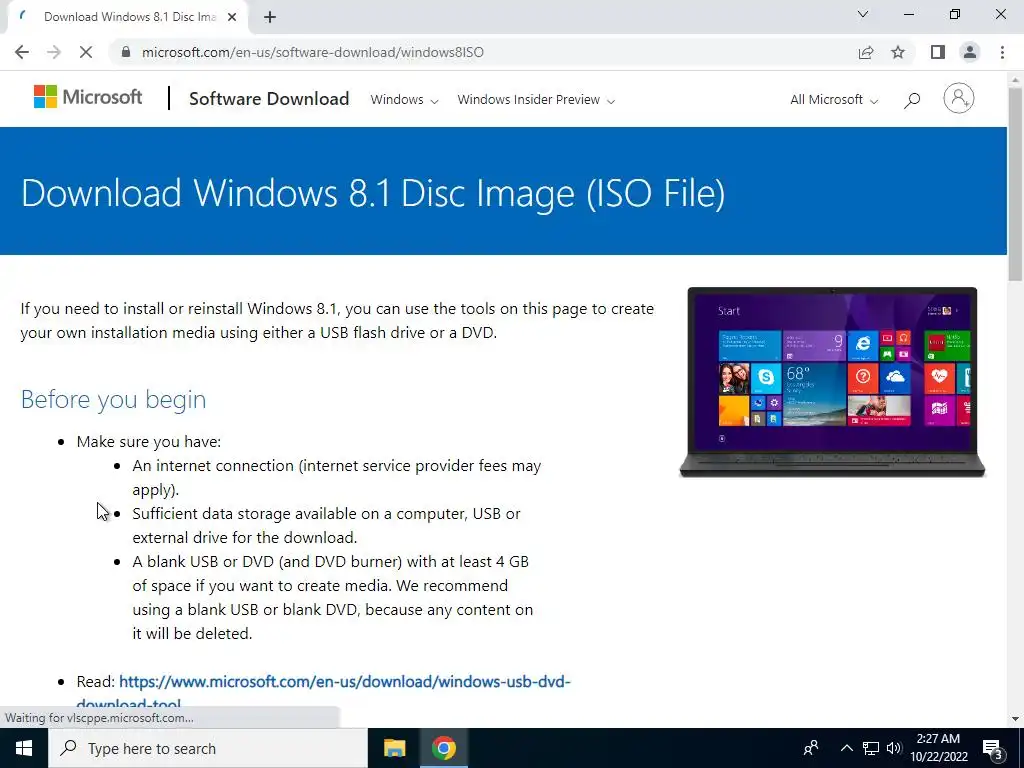1024x768 pixels.
Task: Click the 'Make sure you have:' text
Action: 149,442
